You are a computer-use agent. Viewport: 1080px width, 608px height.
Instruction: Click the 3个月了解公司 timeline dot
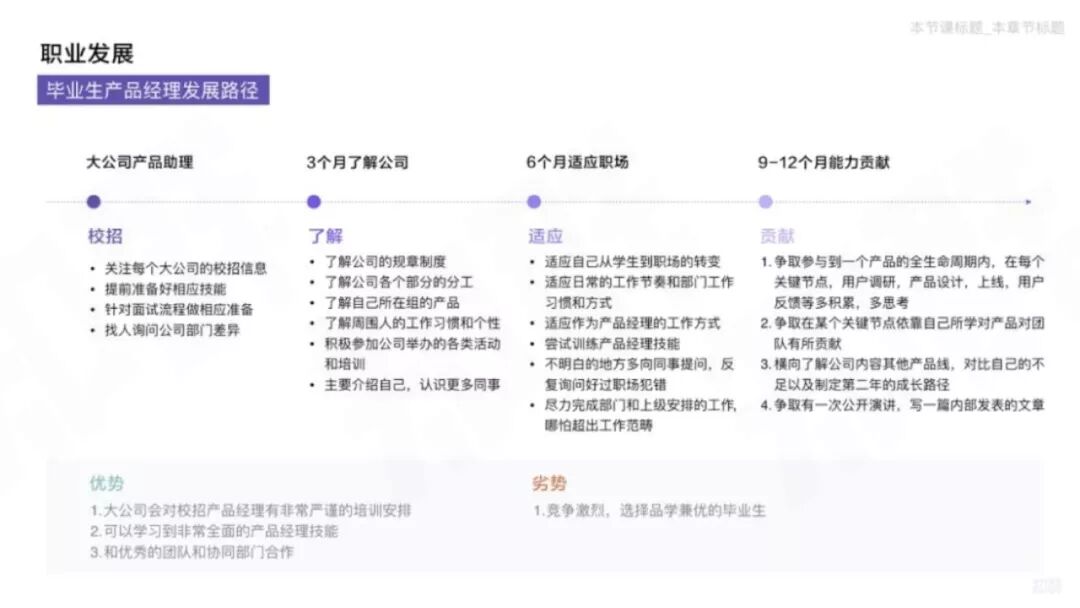click(313, 202)
